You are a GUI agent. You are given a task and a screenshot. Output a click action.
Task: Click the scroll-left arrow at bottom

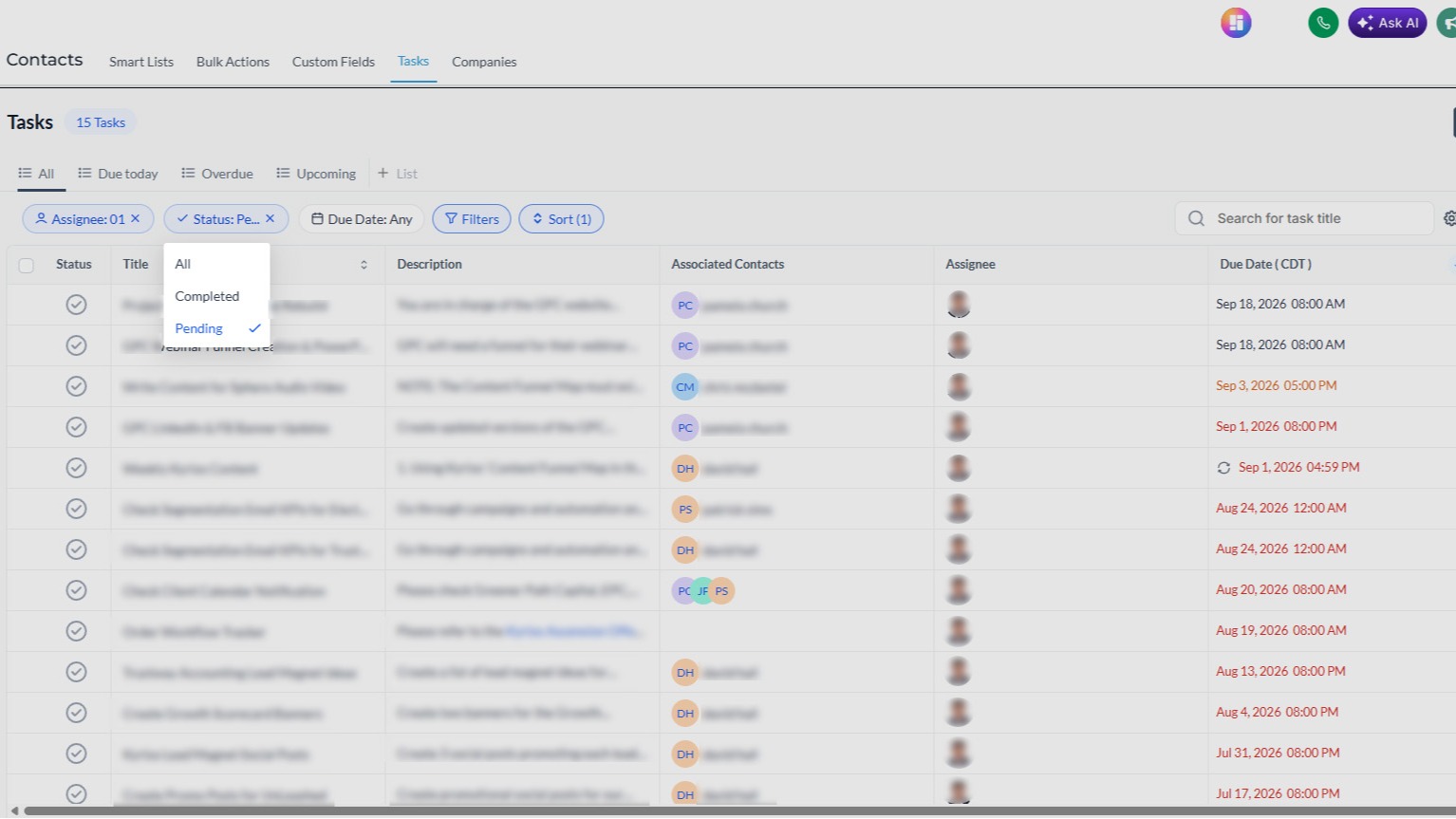coord(14,811)
